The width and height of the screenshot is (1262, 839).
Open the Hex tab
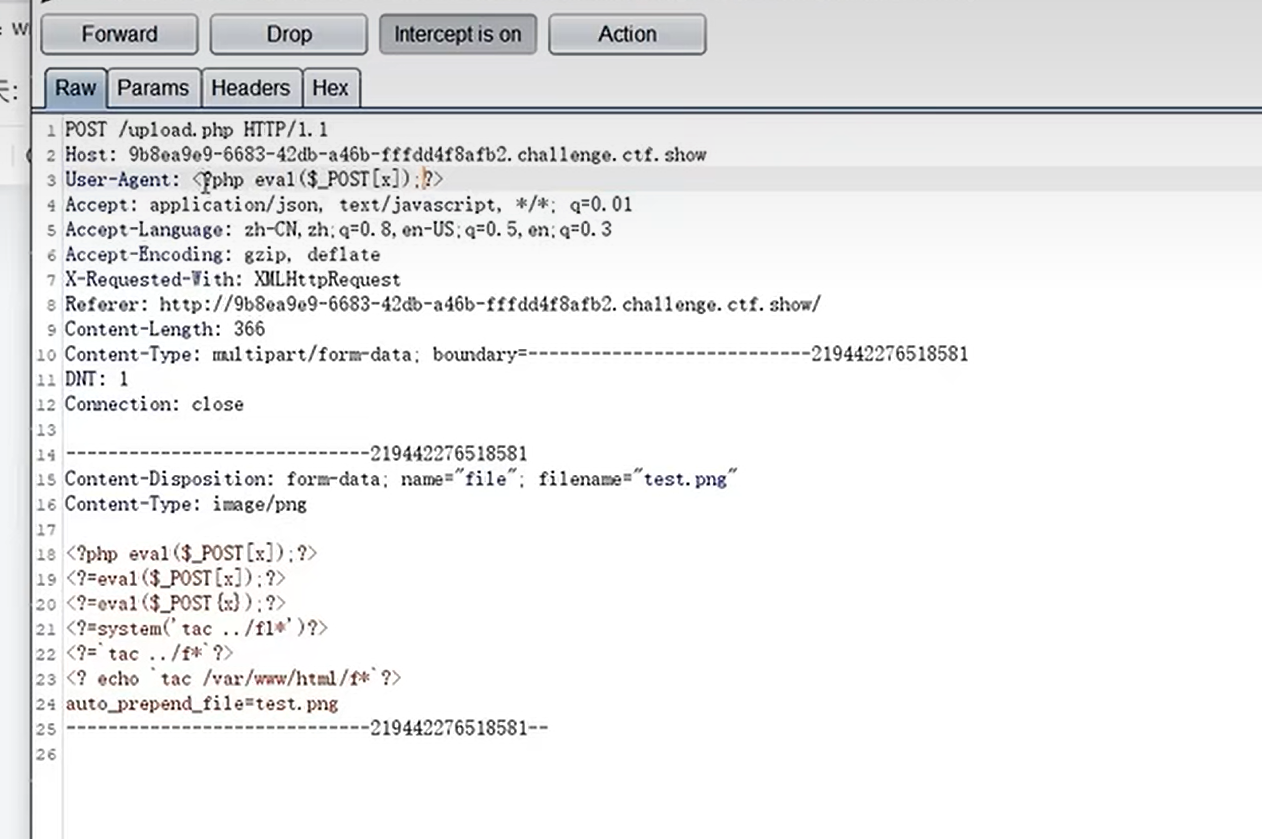(330, 88)
